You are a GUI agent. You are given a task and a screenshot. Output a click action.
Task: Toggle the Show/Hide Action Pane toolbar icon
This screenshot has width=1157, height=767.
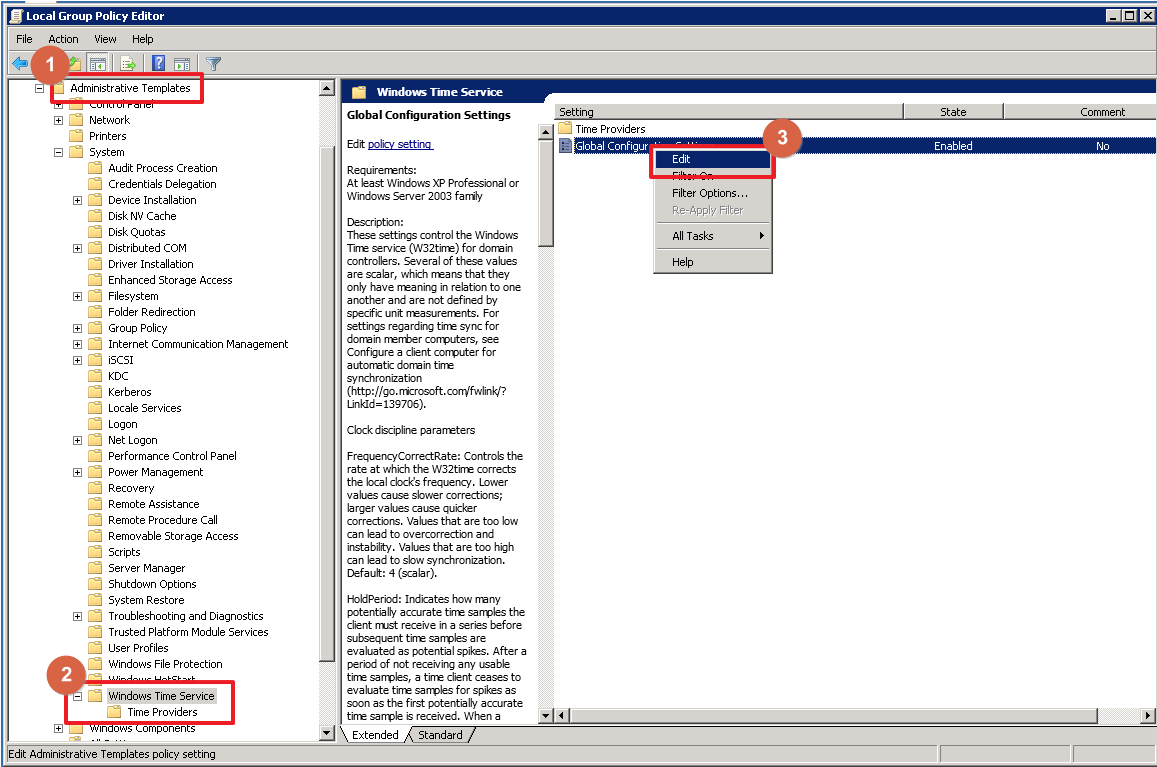(182, 64)
